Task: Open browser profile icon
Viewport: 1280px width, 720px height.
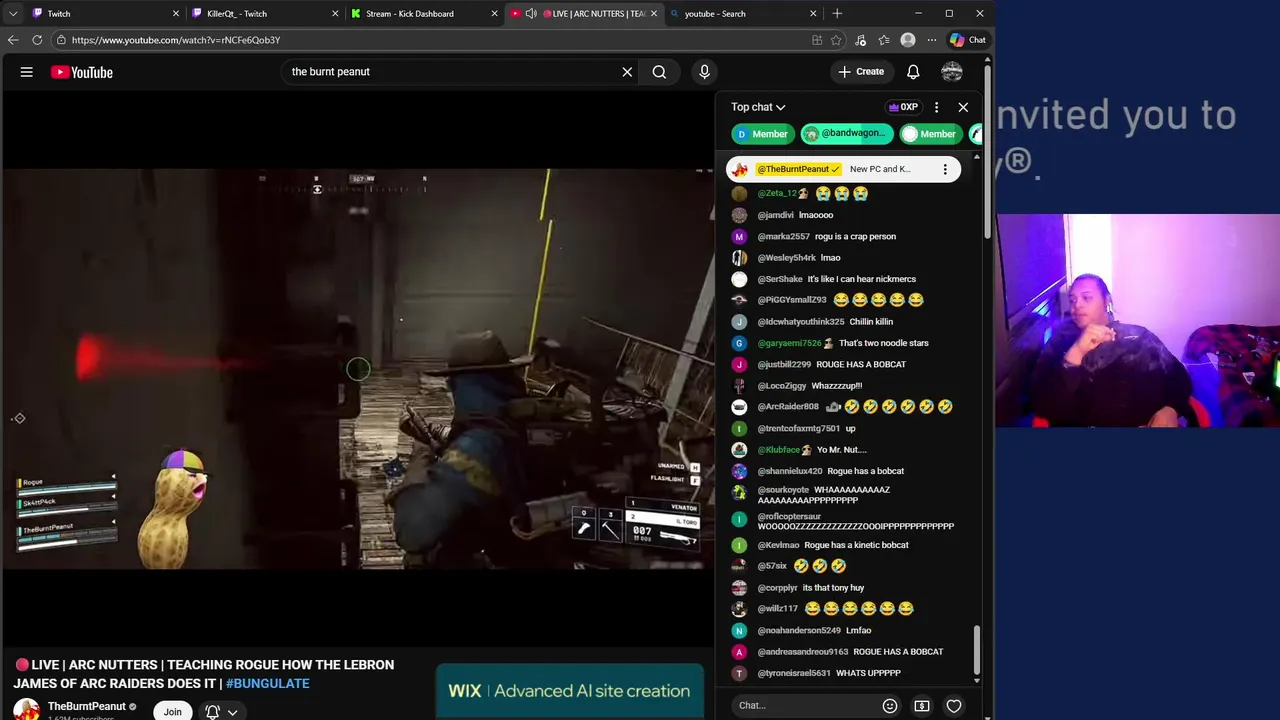Action: point(908,40)
